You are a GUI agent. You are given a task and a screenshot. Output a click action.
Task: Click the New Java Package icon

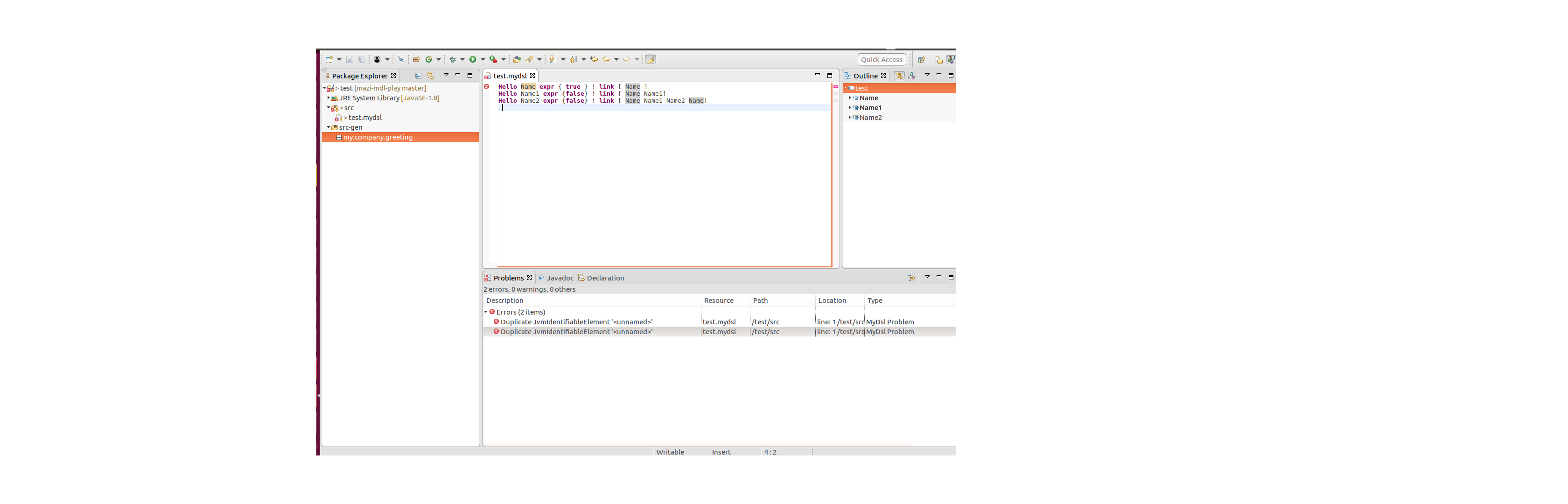pyautogui.click(x=416, y=60)
